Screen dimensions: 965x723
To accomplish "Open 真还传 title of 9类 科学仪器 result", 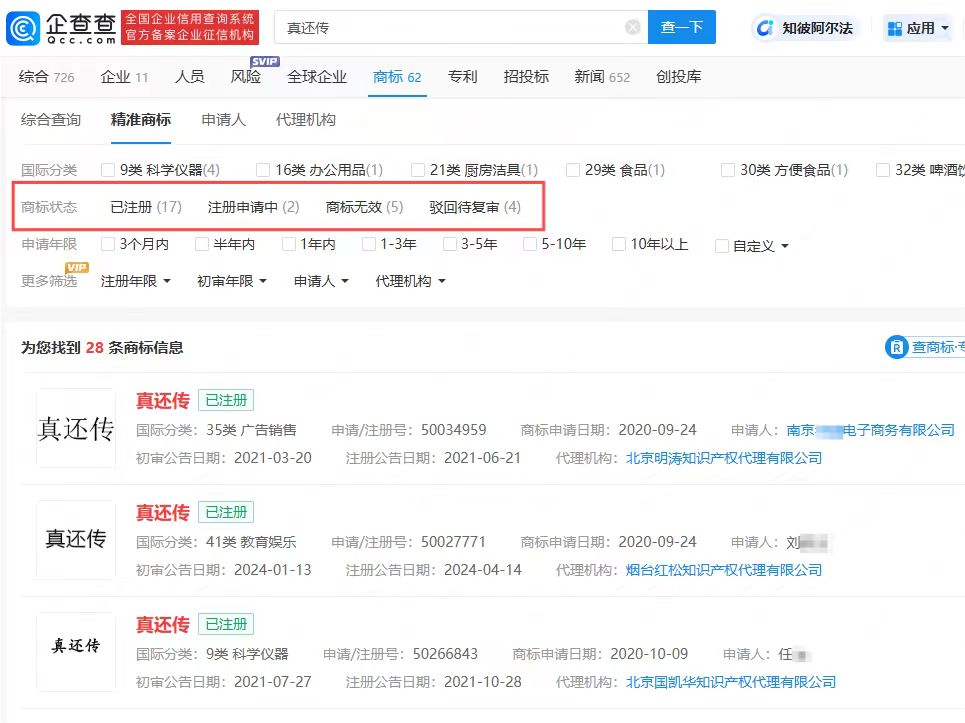I will (162, 625).
